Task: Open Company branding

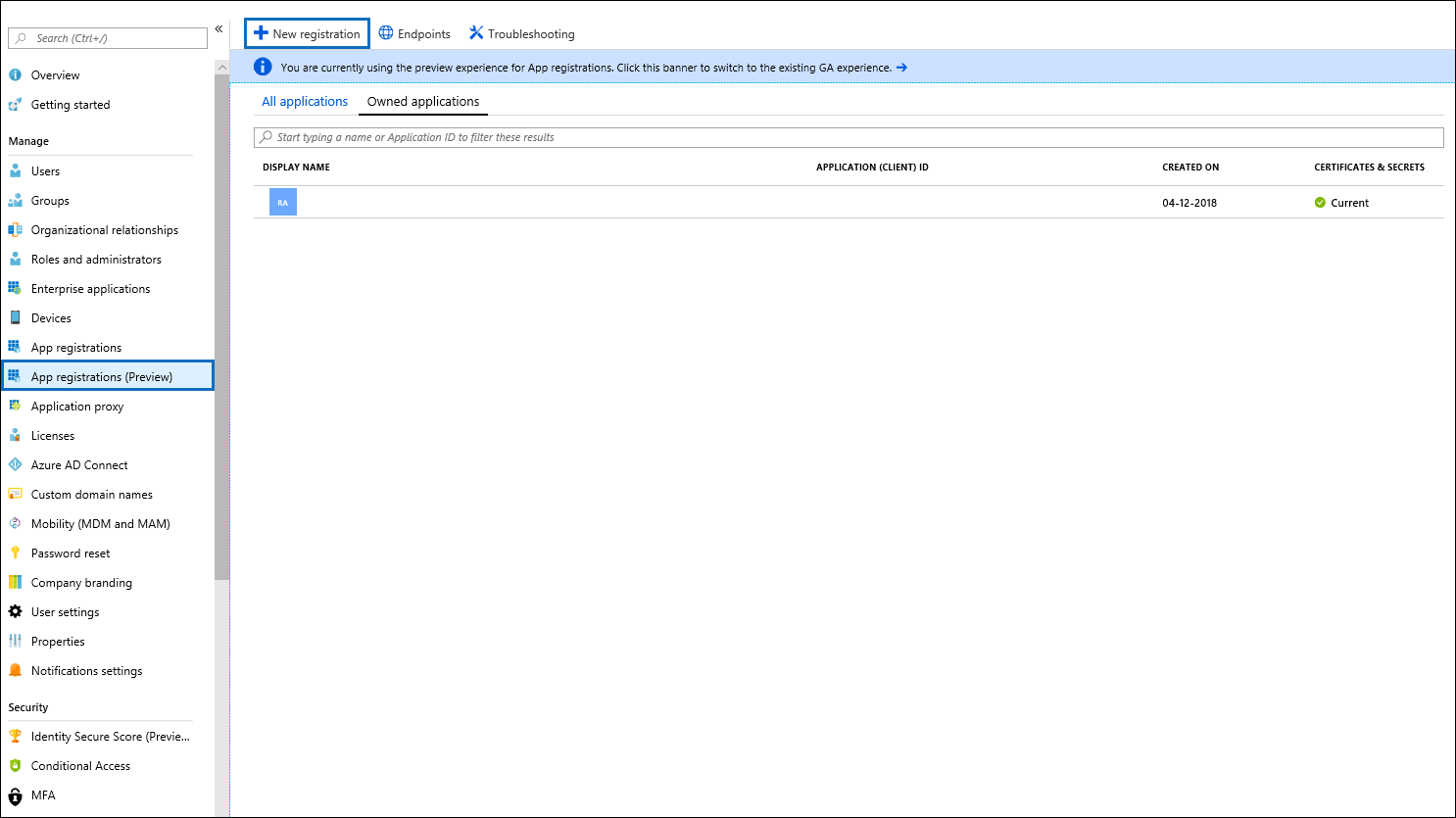Action: click(x=80, y=582)
